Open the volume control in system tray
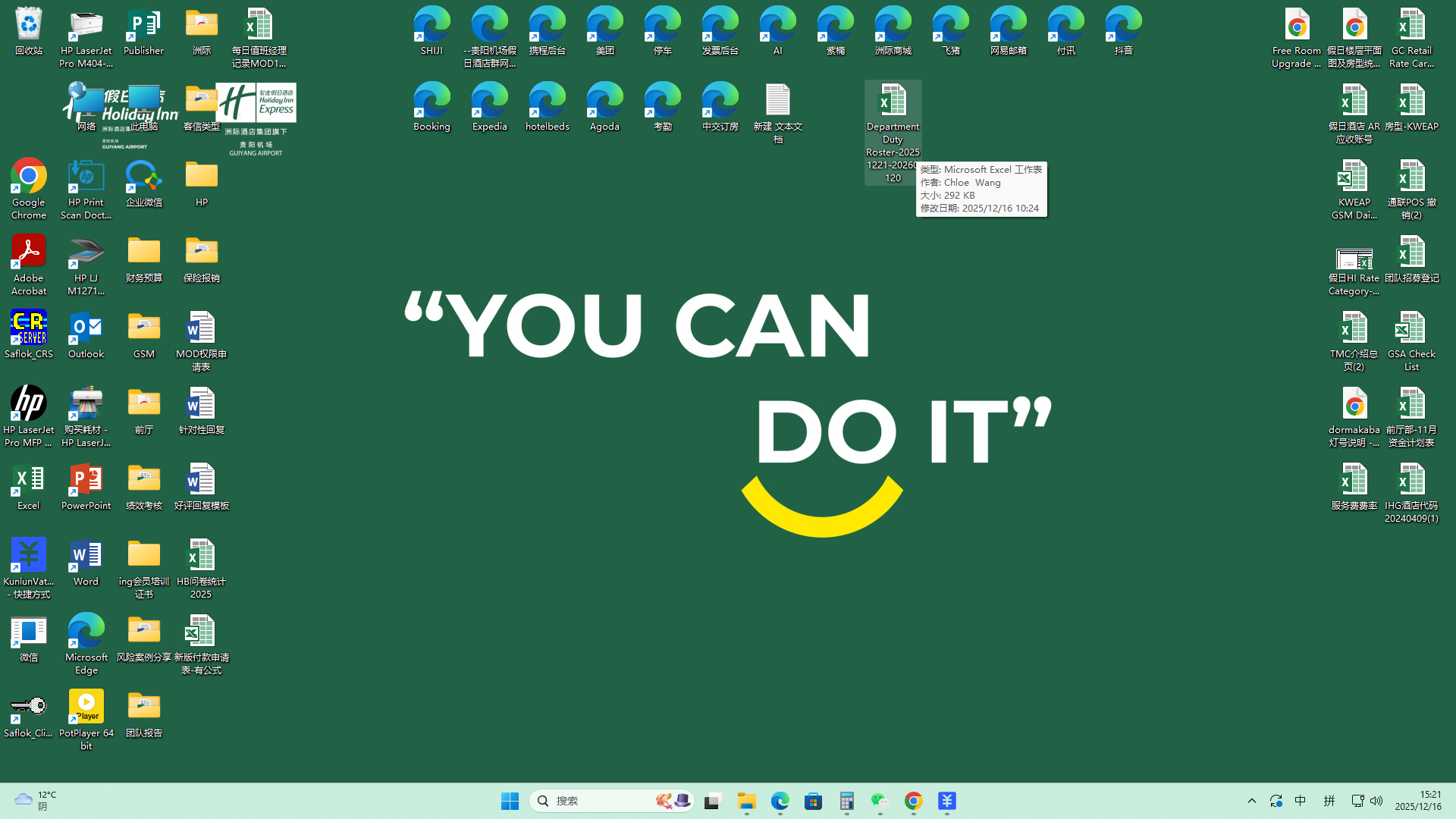The width and height of the screenshot is (1456, 819). (1376, 801)
